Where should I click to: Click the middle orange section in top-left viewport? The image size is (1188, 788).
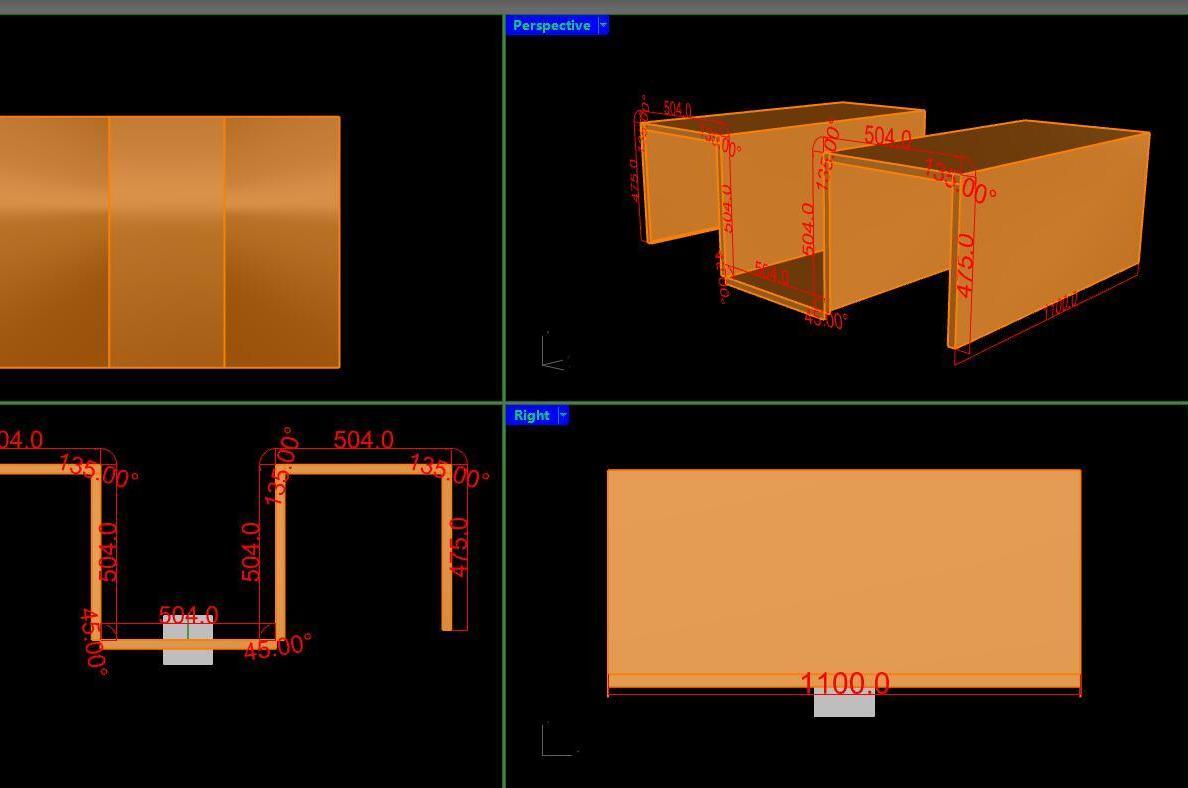[x=166, y=242]
